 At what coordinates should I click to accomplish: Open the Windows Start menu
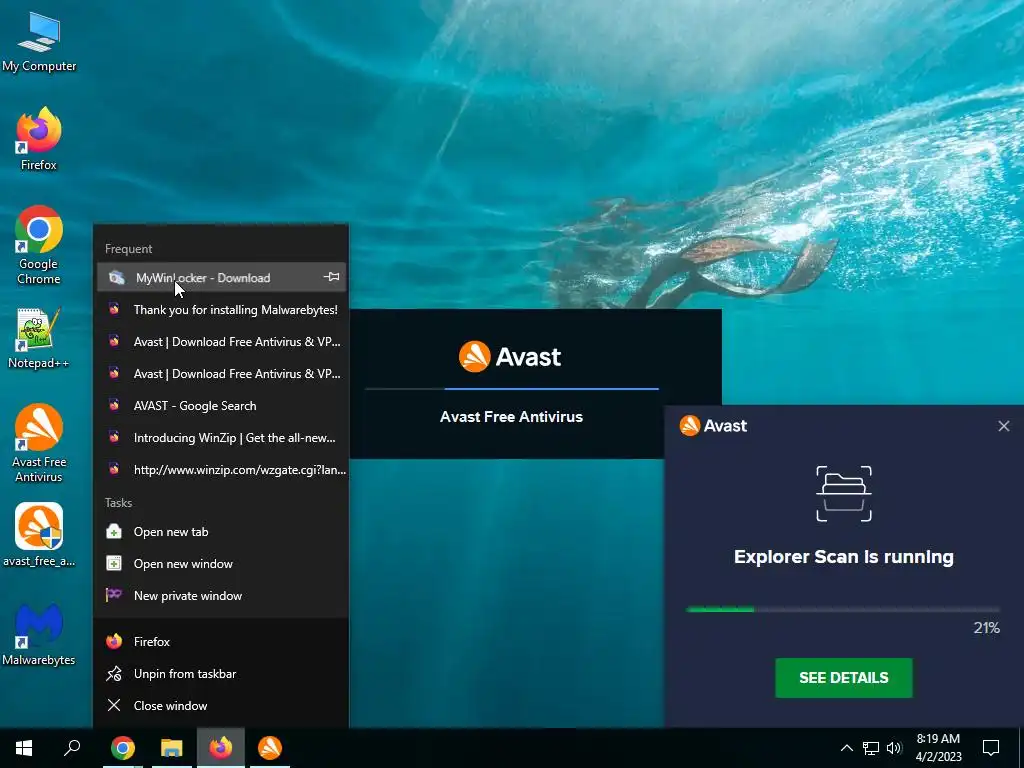coord(24,748)
